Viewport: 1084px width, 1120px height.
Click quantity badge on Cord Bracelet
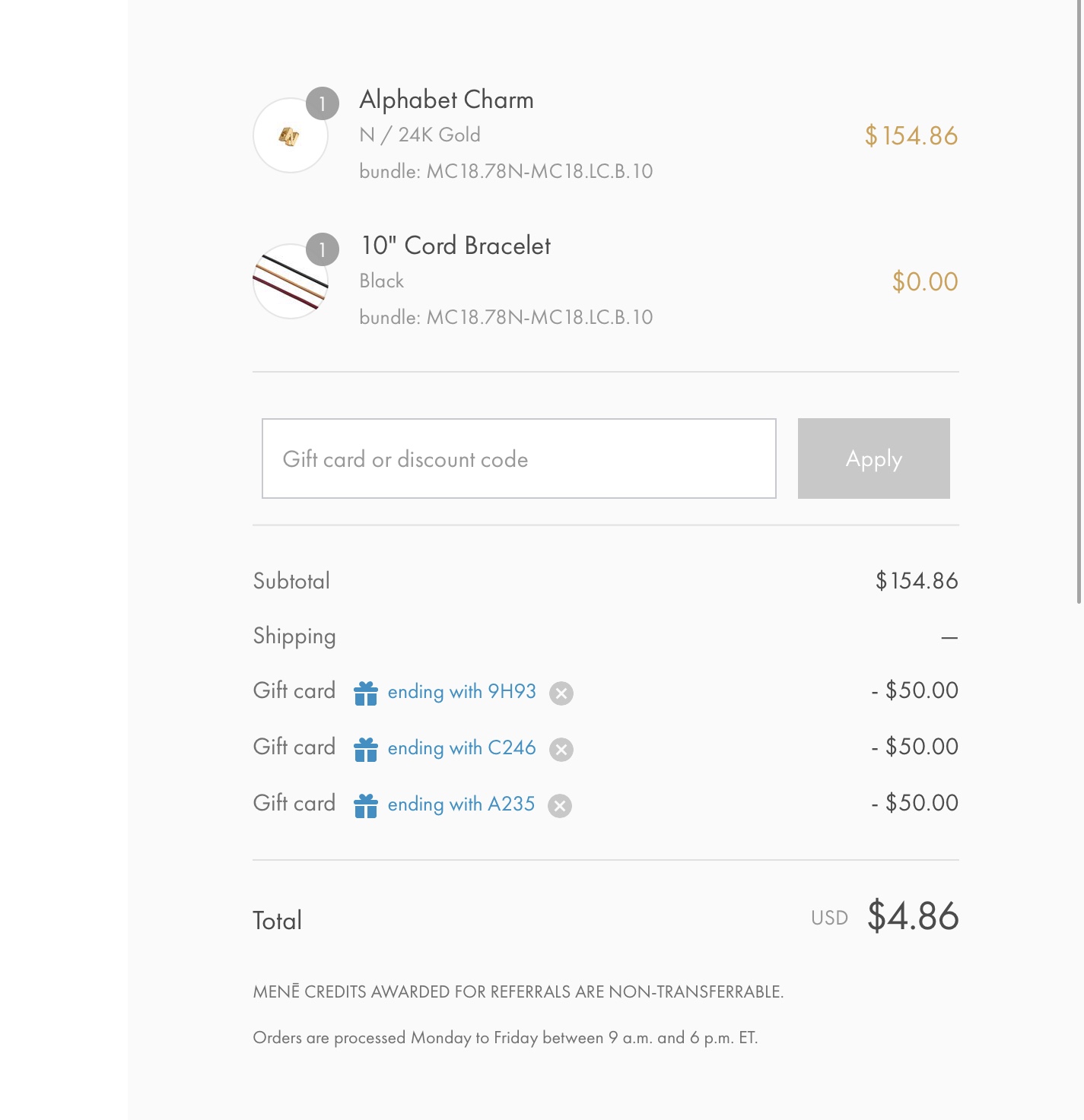click(x=323, y=249)
